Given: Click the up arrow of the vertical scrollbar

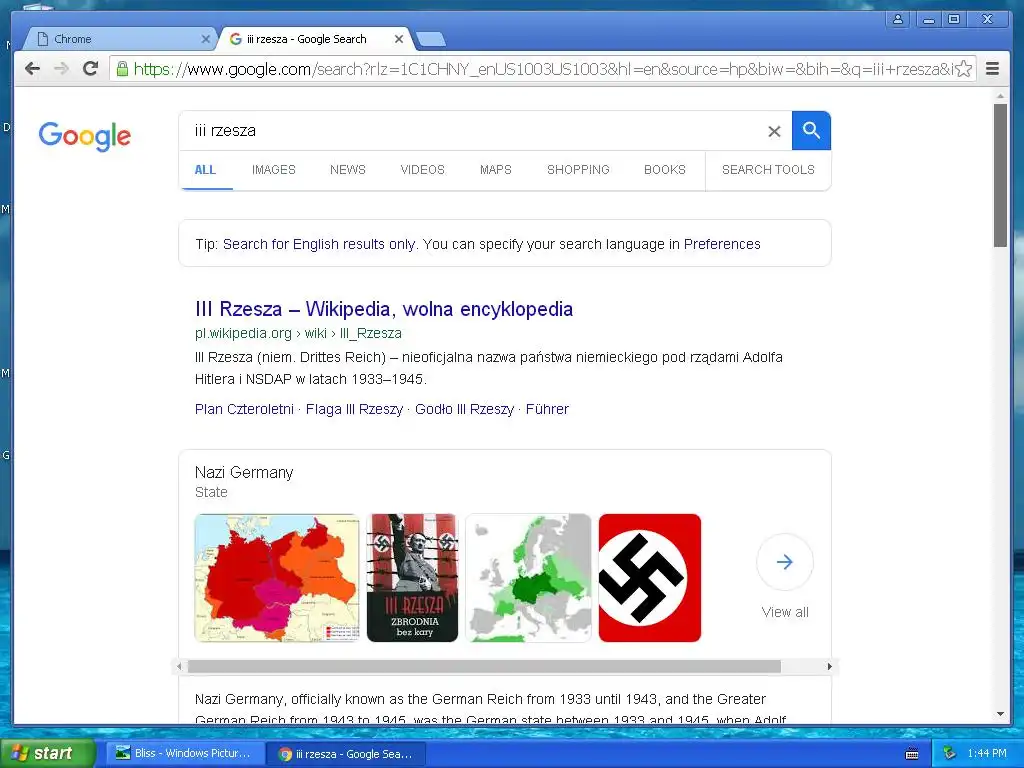Looking at the screenshot, I should [1000, 96].
